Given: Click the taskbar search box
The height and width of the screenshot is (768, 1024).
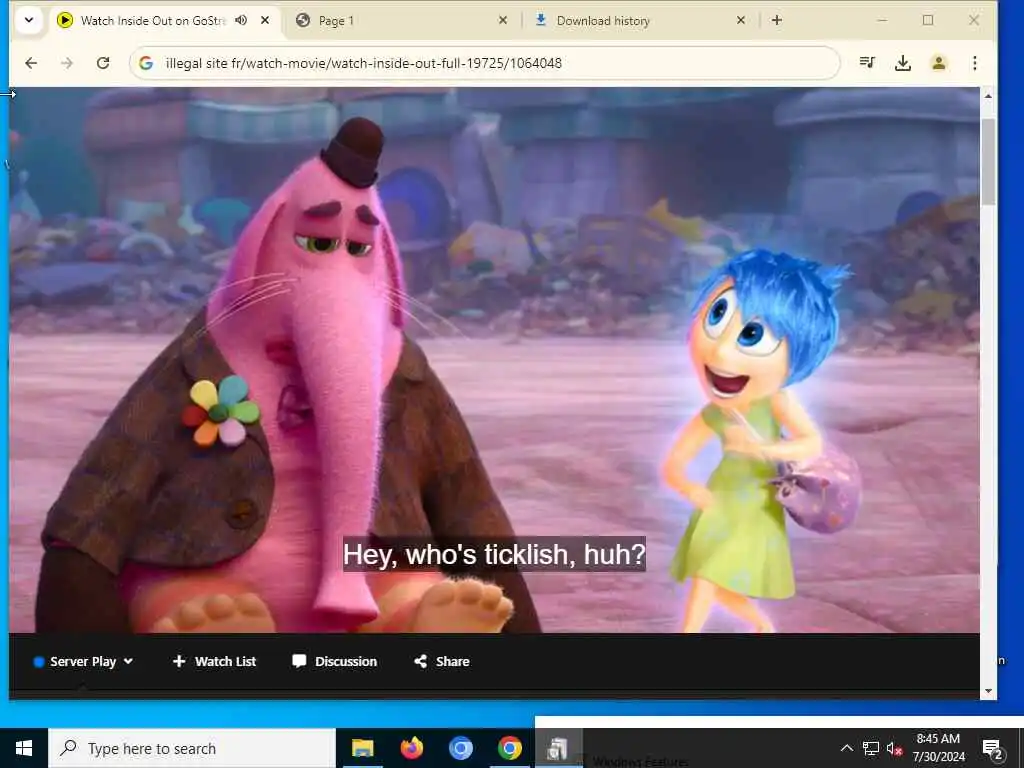Looking at the screenshot, I should click(191, 748).
